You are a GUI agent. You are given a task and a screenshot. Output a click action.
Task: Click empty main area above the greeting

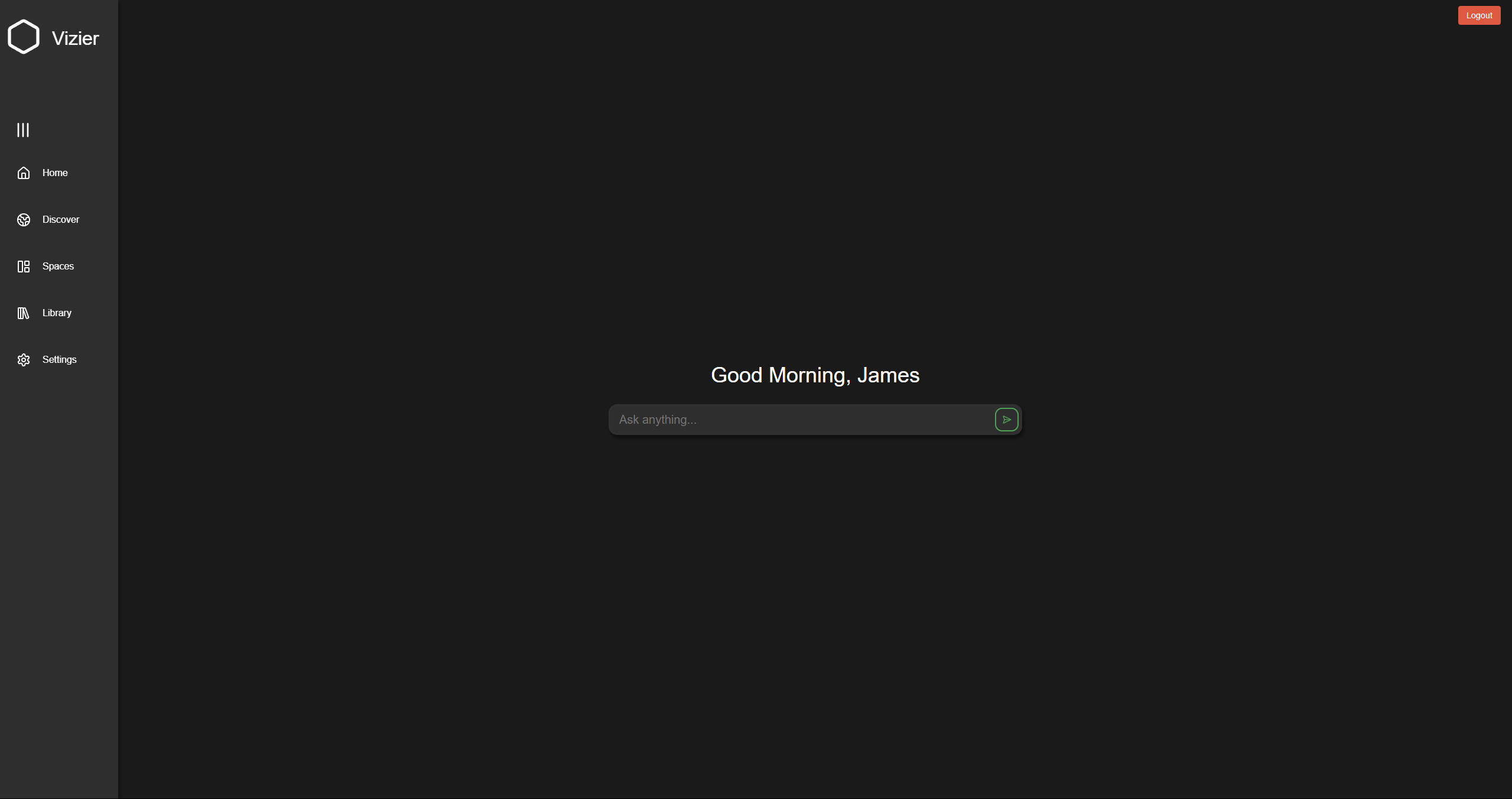coord(815,177)
